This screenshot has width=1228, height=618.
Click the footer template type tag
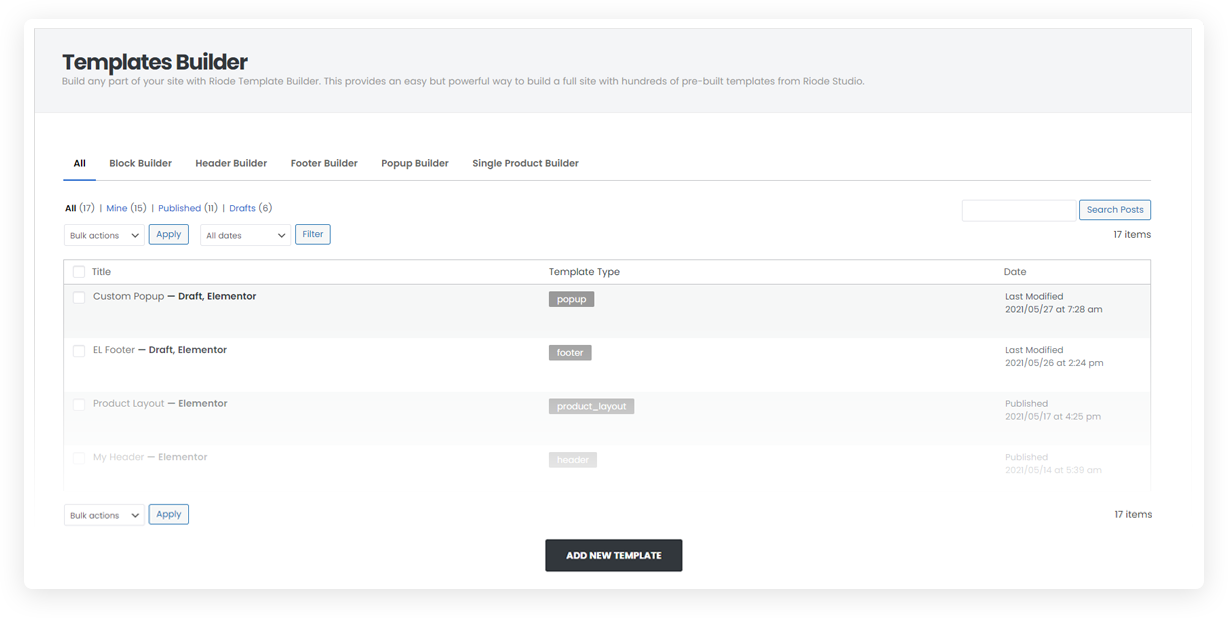point(570,353)
